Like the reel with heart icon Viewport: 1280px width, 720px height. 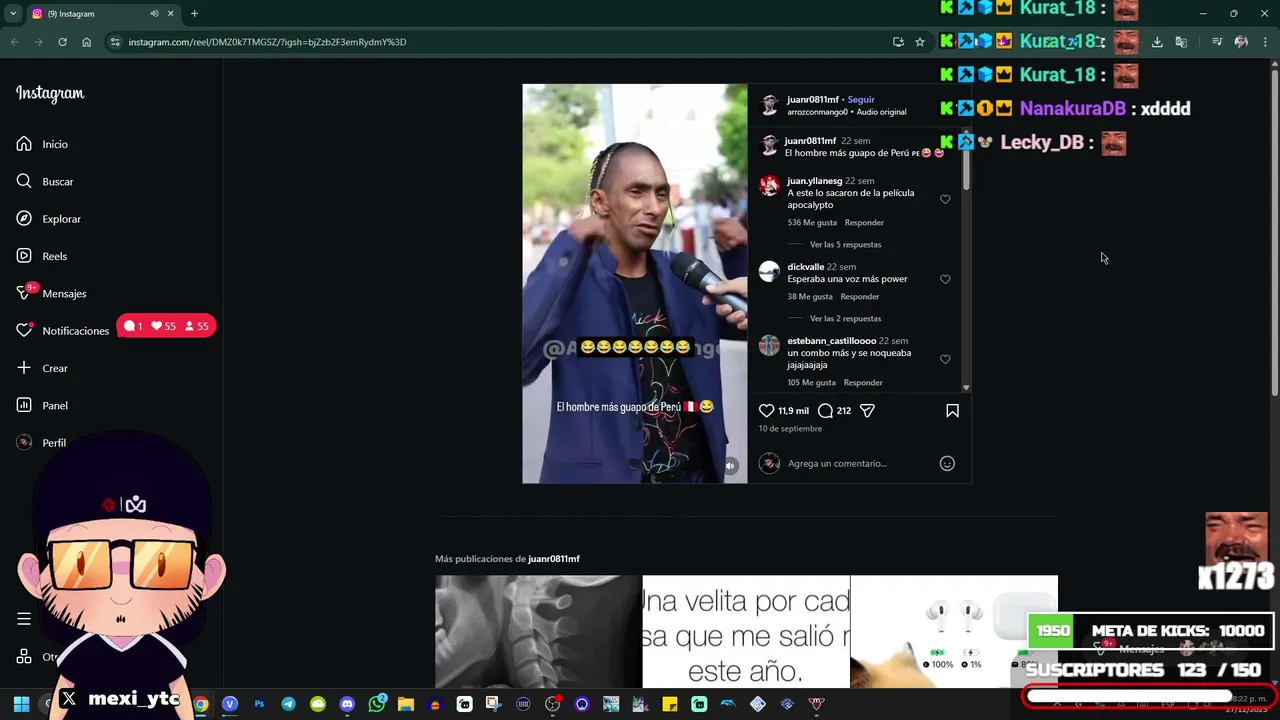coord(766,410)
